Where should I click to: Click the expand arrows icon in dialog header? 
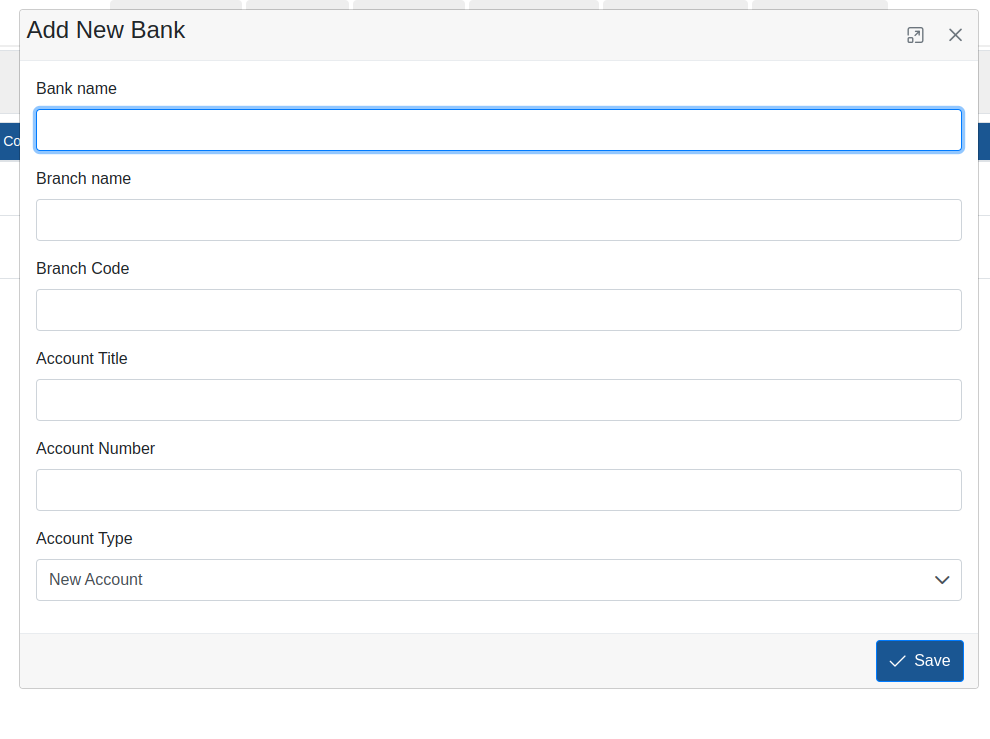pos(914,34)
